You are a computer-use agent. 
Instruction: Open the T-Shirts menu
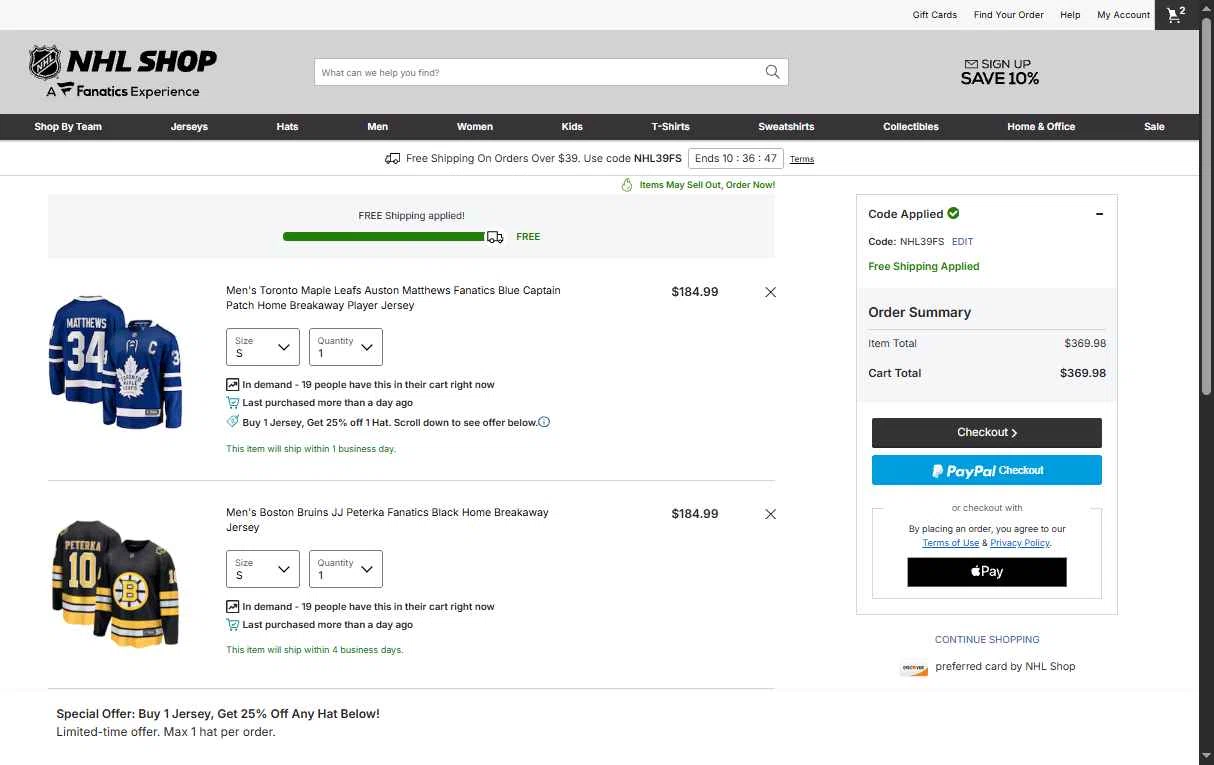[670, 127]
